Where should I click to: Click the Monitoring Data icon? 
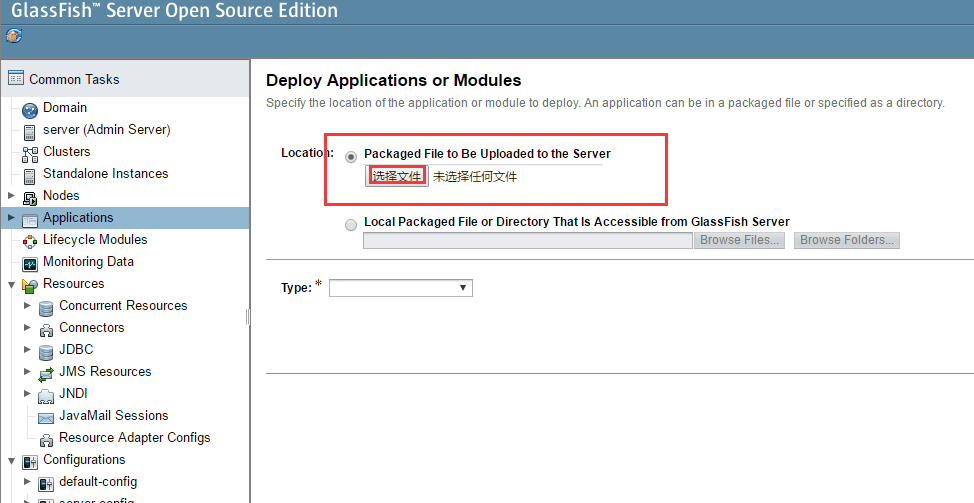click(x=30, y=264)
